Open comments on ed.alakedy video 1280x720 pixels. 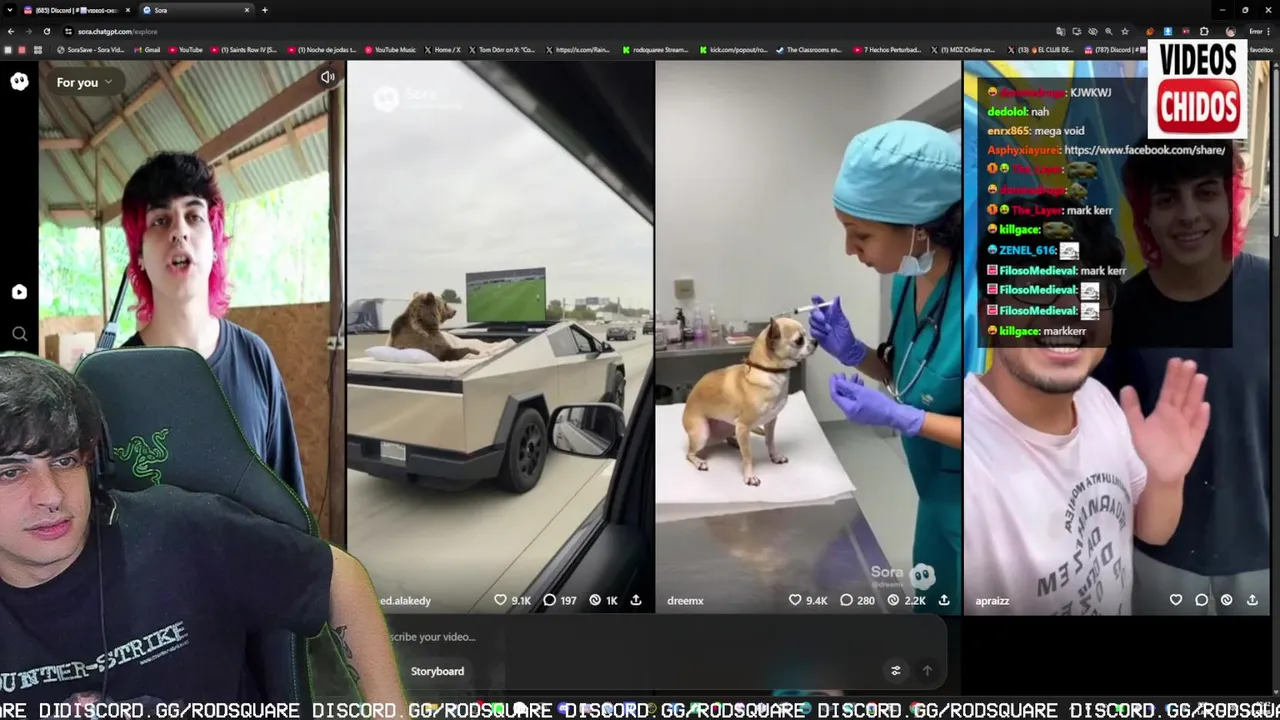pos(549,600)
